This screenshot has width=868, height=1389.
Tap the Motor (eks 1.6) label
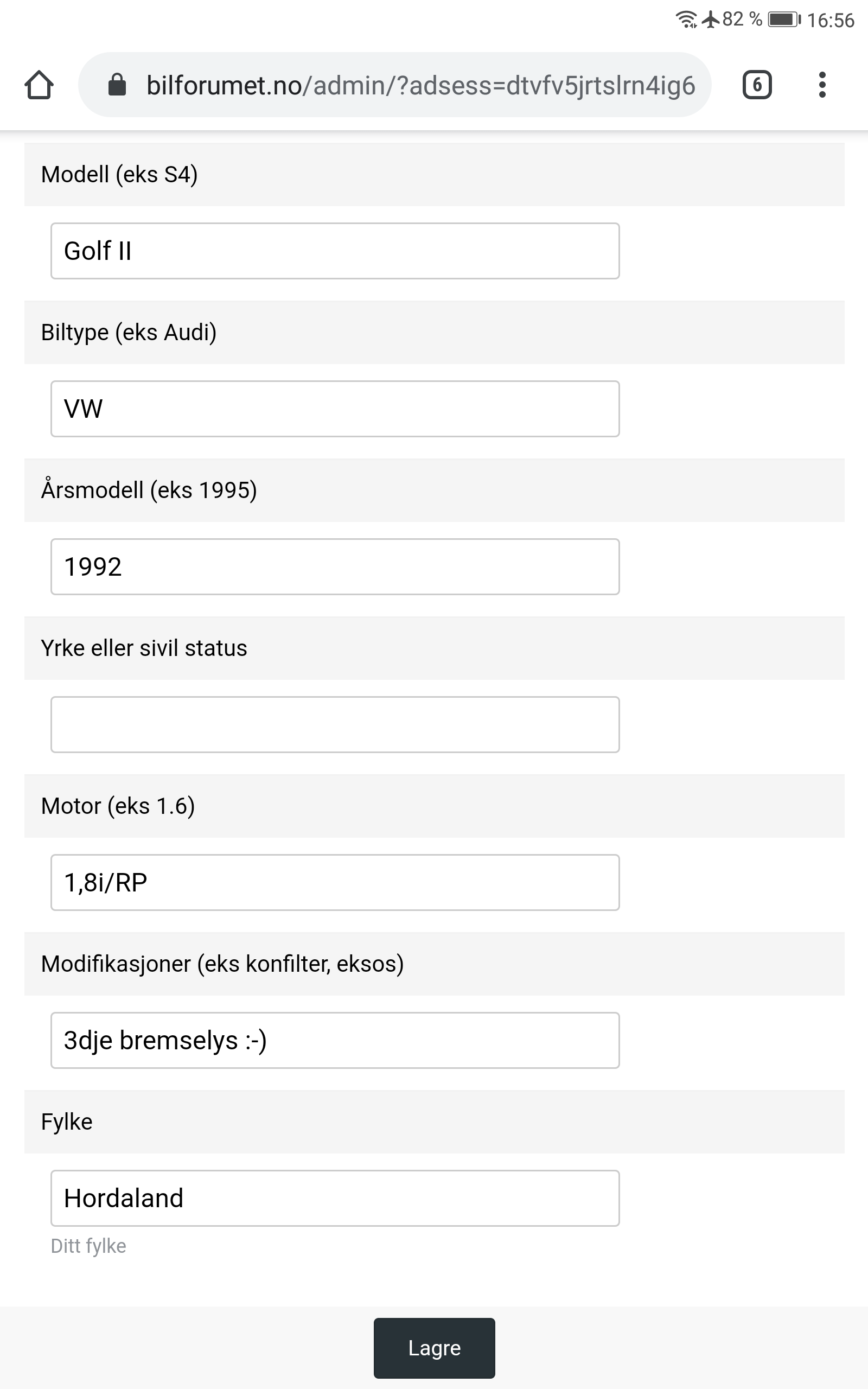118,806
